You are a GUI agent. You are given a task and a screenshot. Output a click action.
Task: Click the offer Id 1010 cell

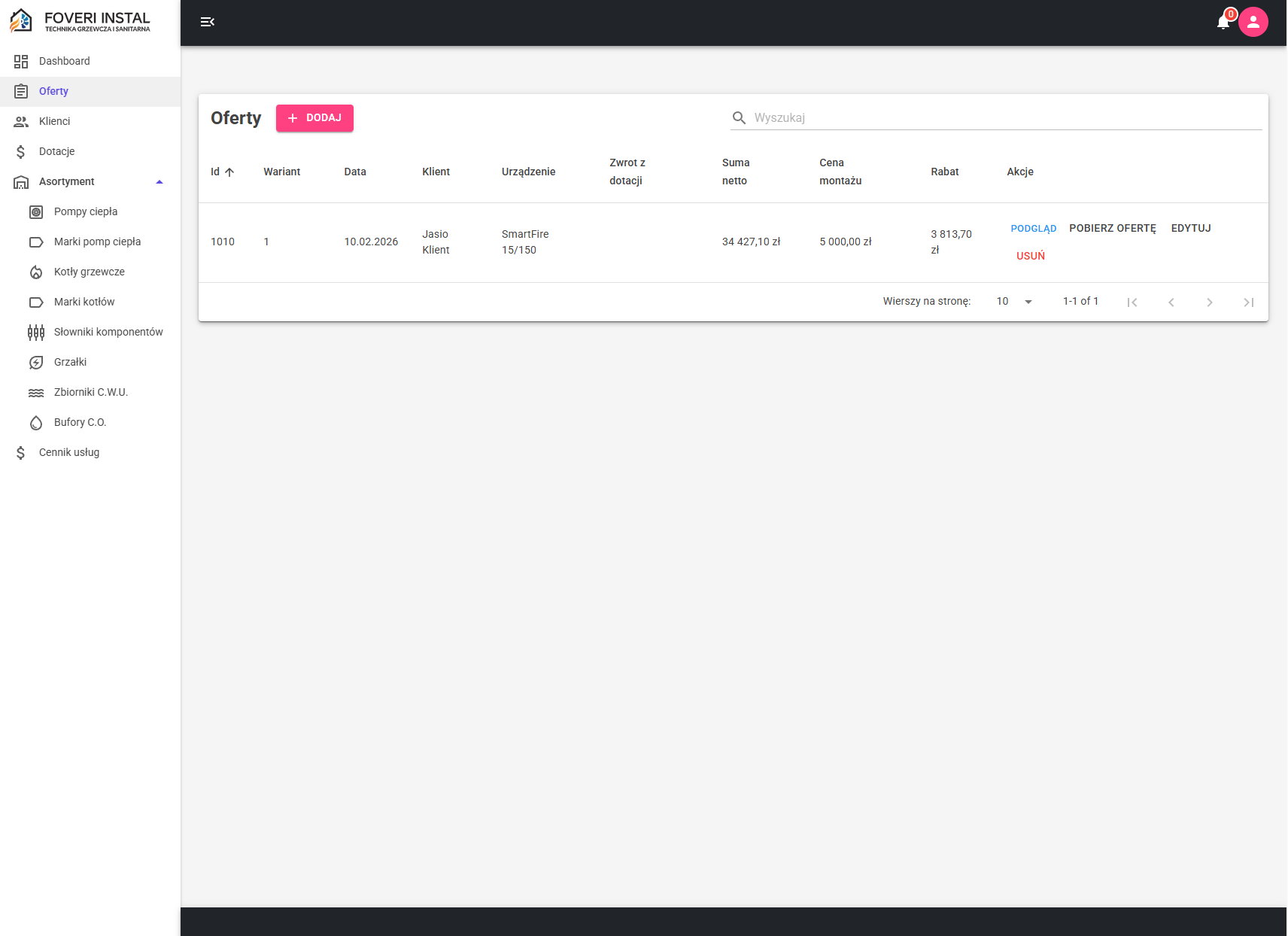[x=223, y=242]
